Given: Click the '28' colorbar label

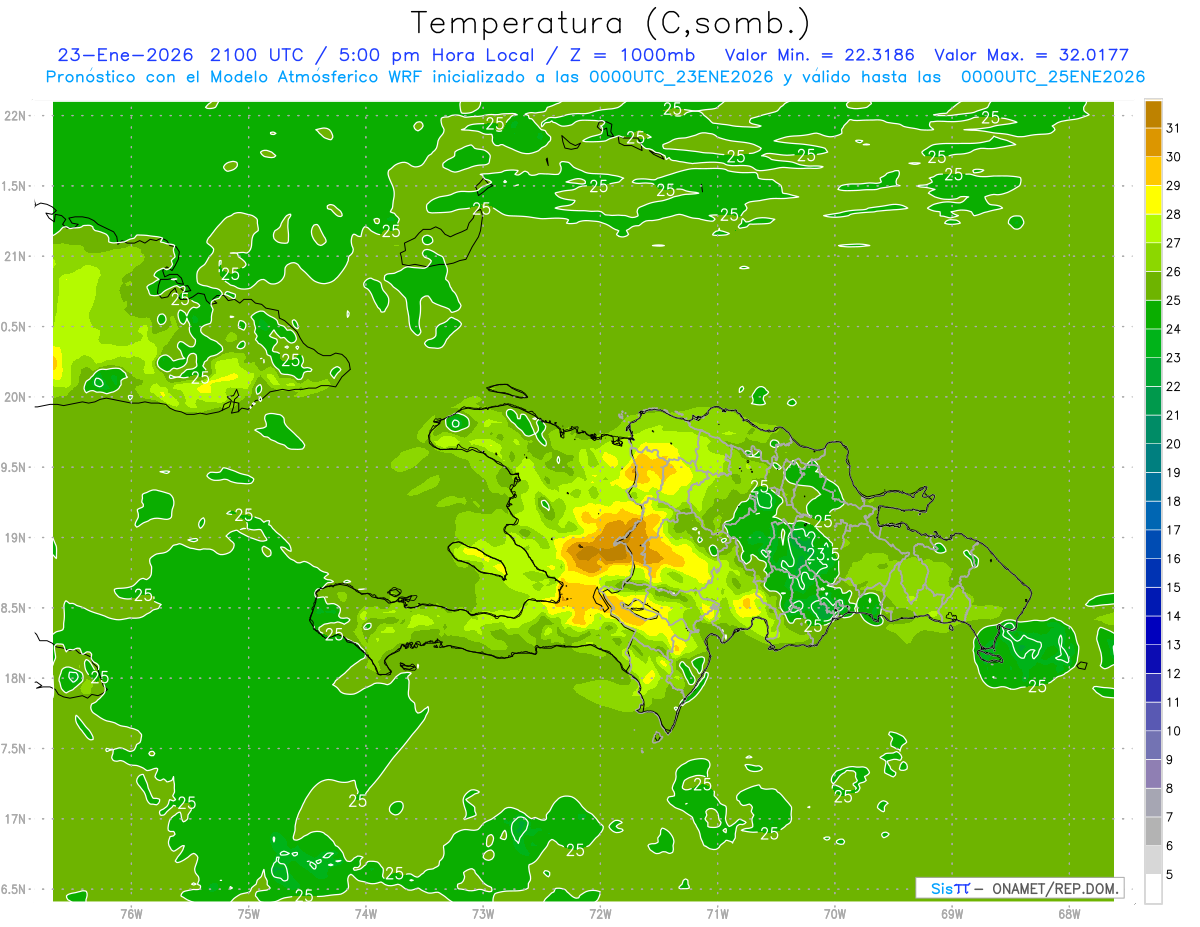Looking at the screenshot, I should click(x=1174, y=214).
